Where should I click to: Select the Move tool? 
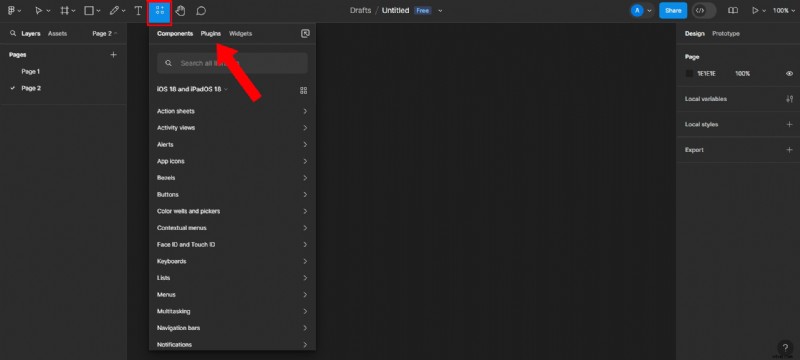[38, 11]
